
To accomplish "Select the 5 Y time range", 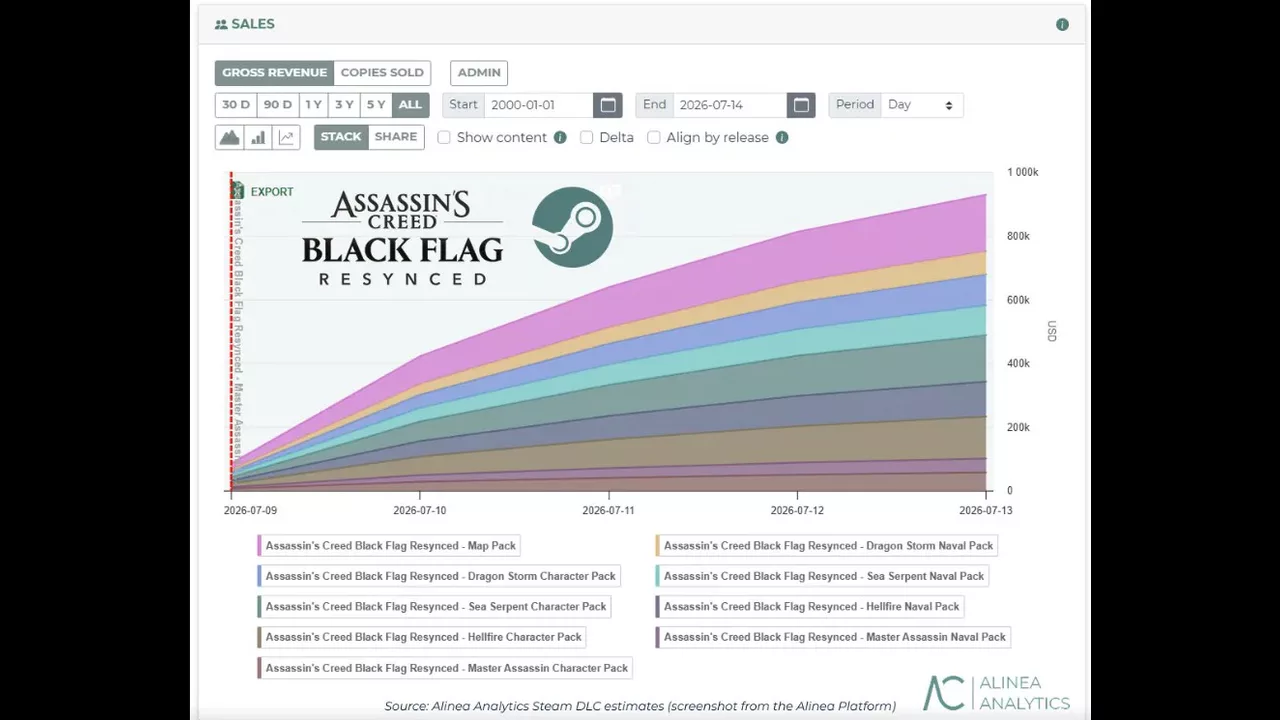I will 376,105.
